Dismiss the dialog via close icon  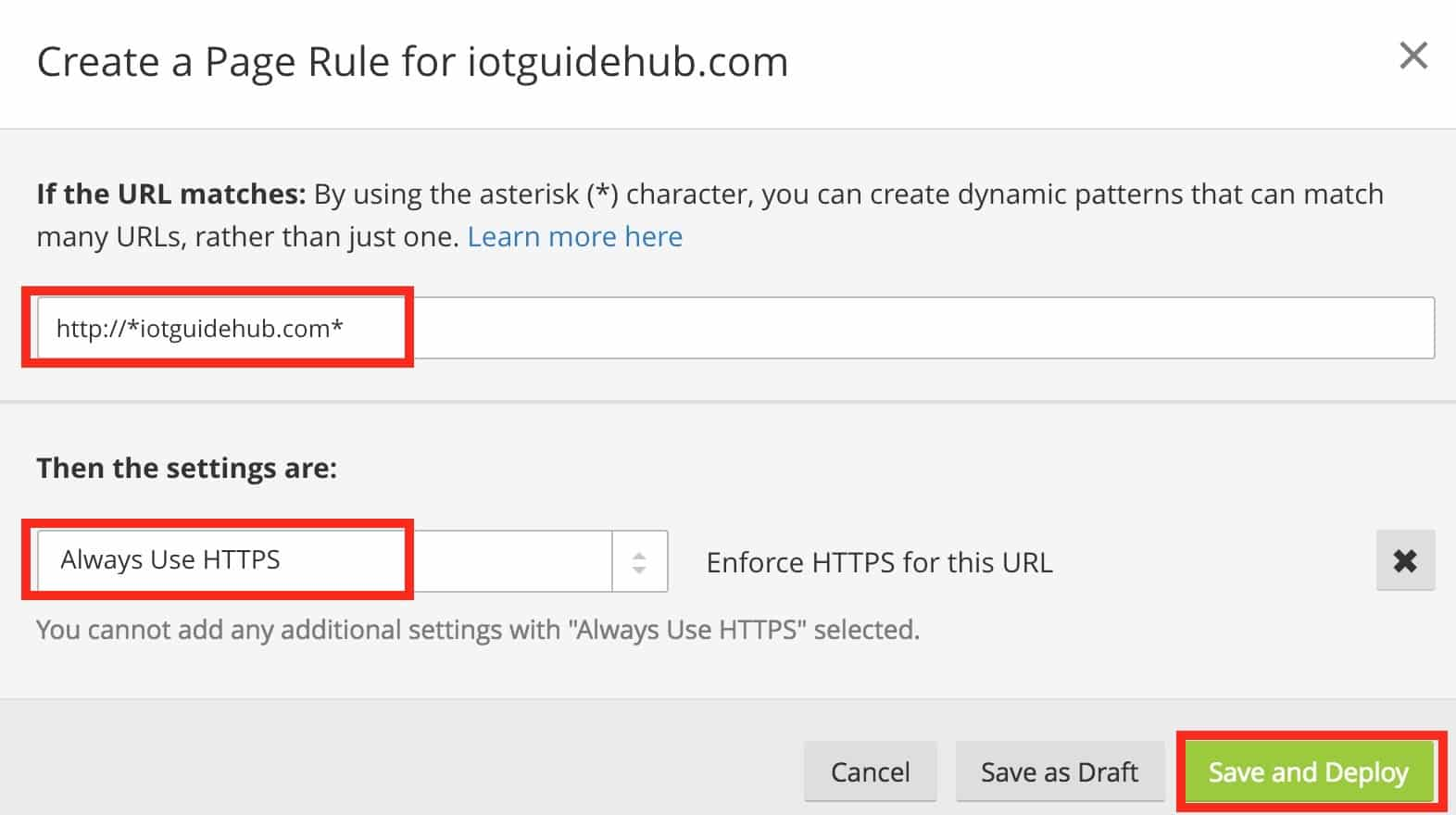tap(1413, 56)
